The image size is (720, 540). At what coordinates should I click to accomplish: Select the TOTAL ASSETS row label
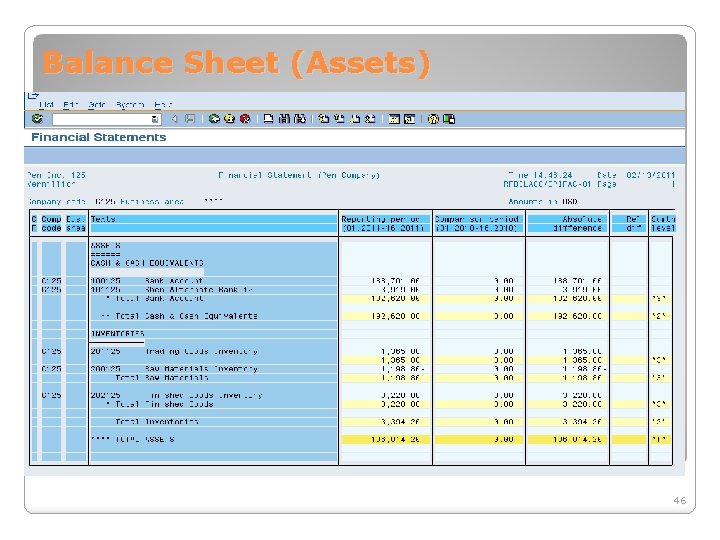click(133, 439)
